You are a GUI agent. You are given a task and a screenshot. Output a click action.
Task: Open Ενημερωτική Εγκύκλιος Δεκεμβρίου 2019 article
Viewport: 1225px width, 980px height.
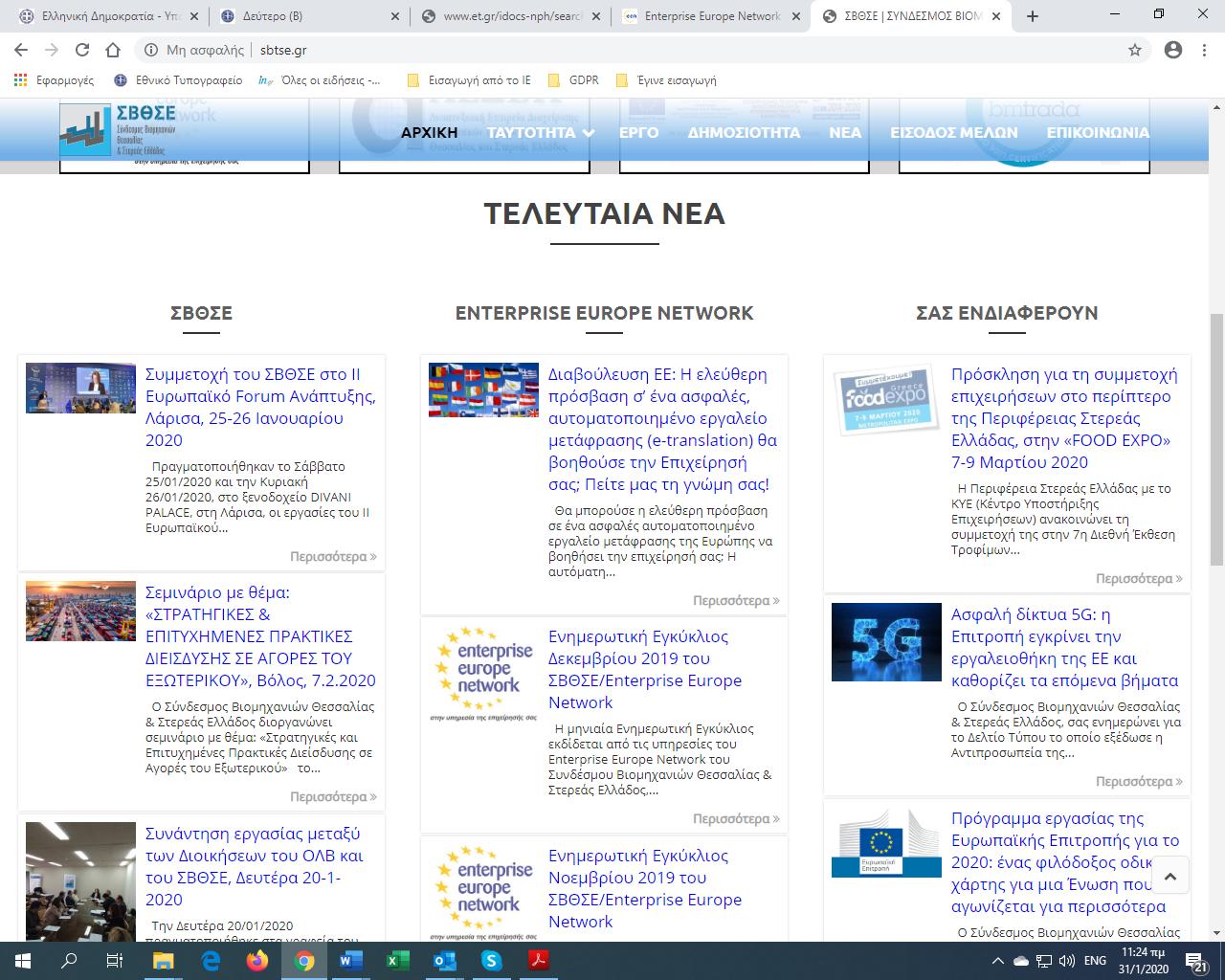point(645,669)
